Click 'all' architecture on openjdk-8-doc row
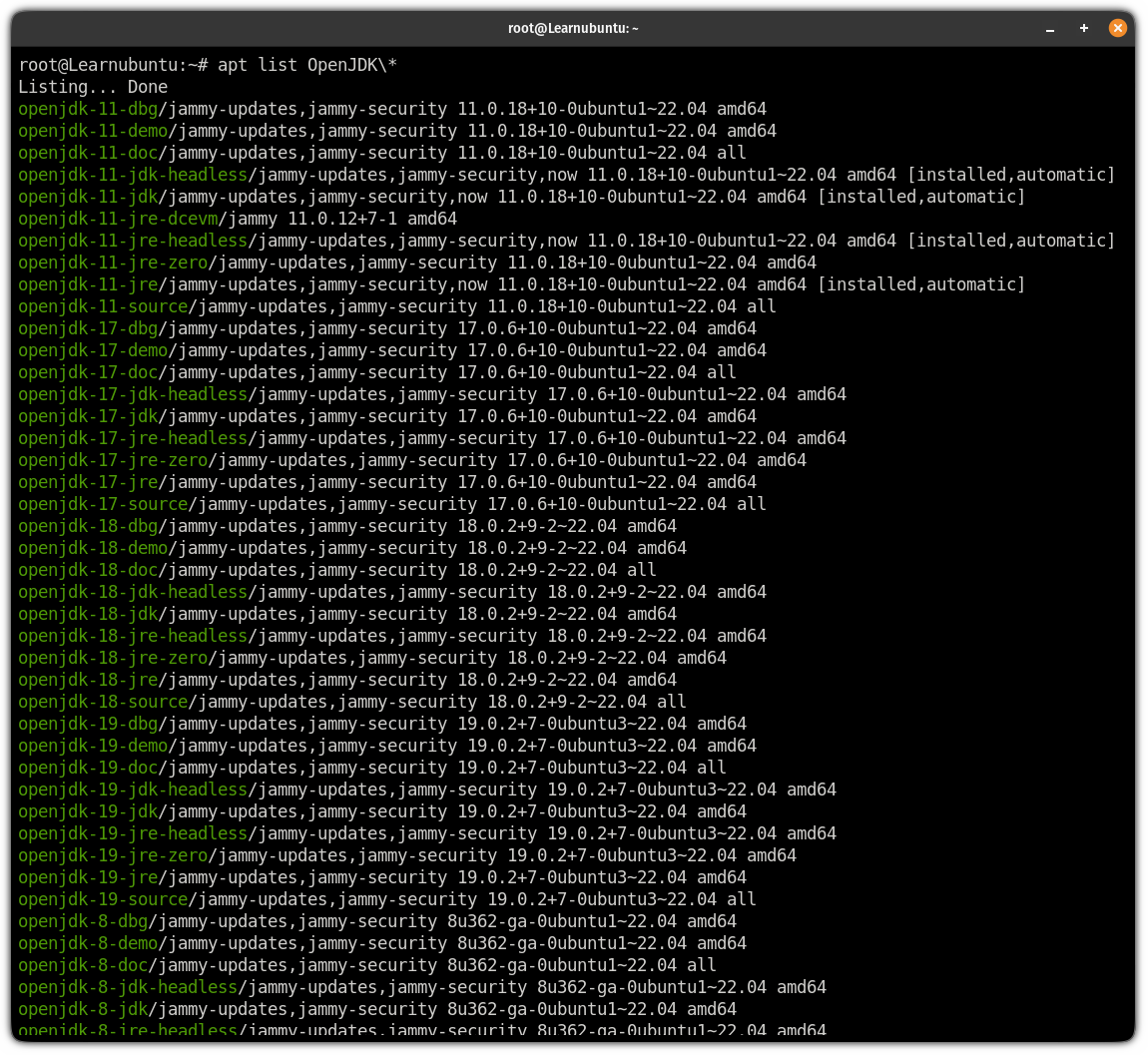The height and width of the screenshot is (1055, 1148). coord(702,966)
